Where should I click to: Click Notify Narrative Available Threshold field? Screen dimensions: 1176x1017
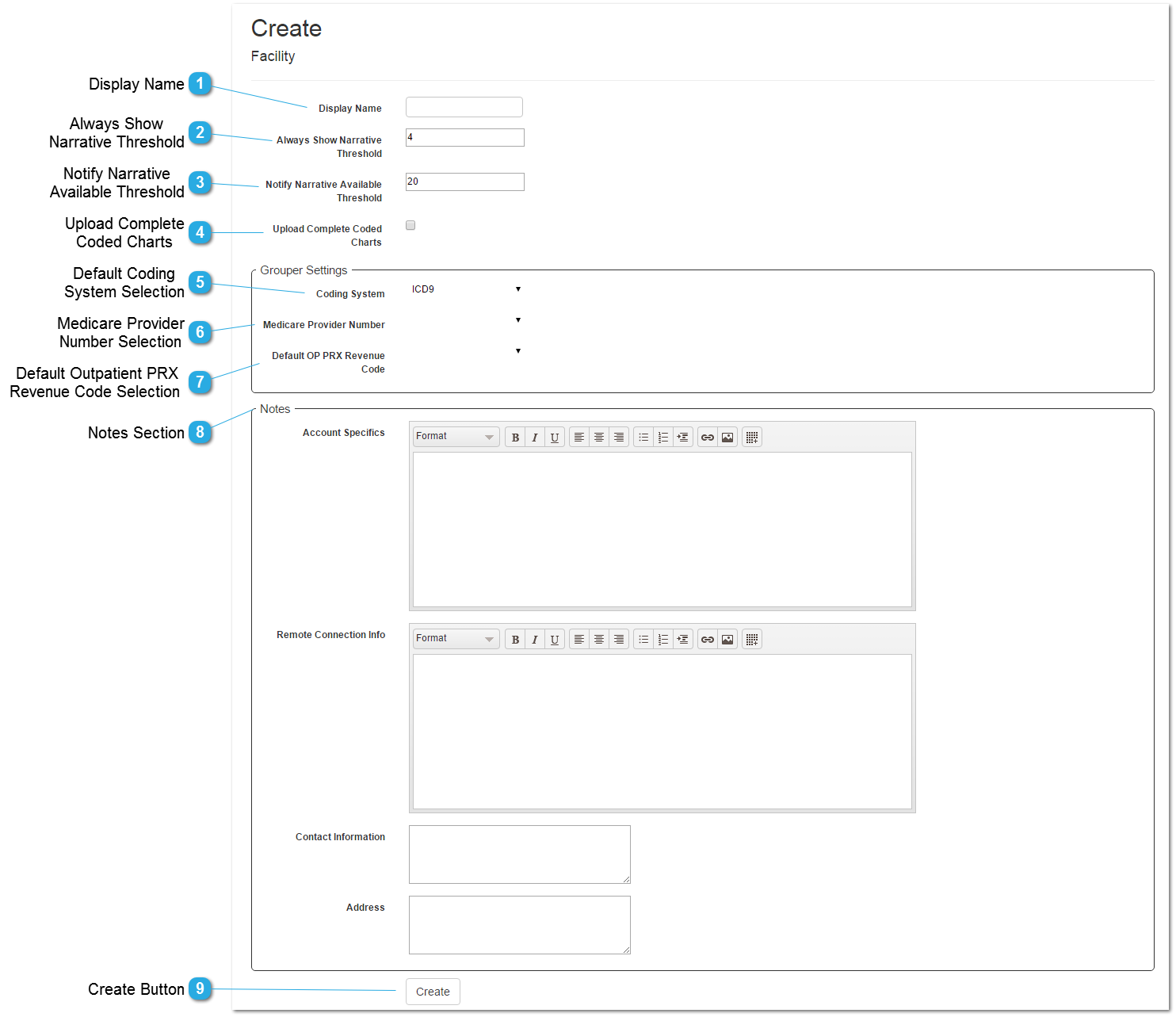(464, 182)
